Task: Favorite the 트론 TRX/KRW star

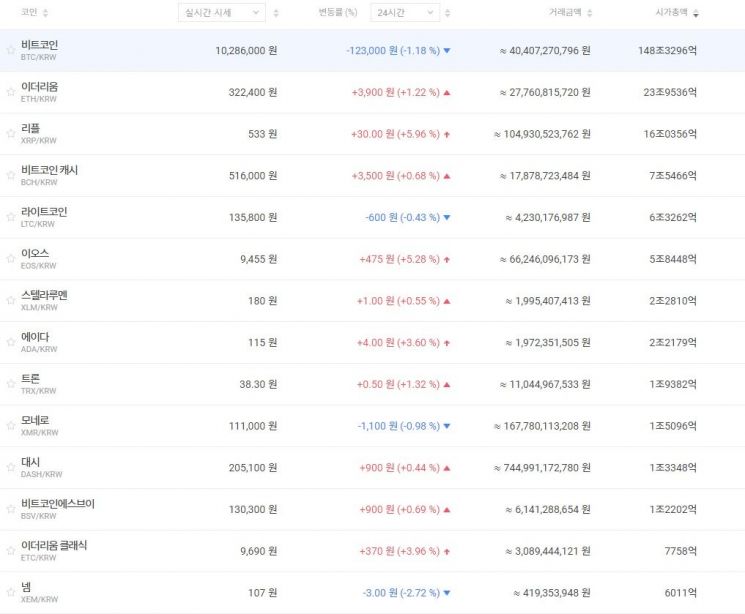Action: tap(10, 384)
